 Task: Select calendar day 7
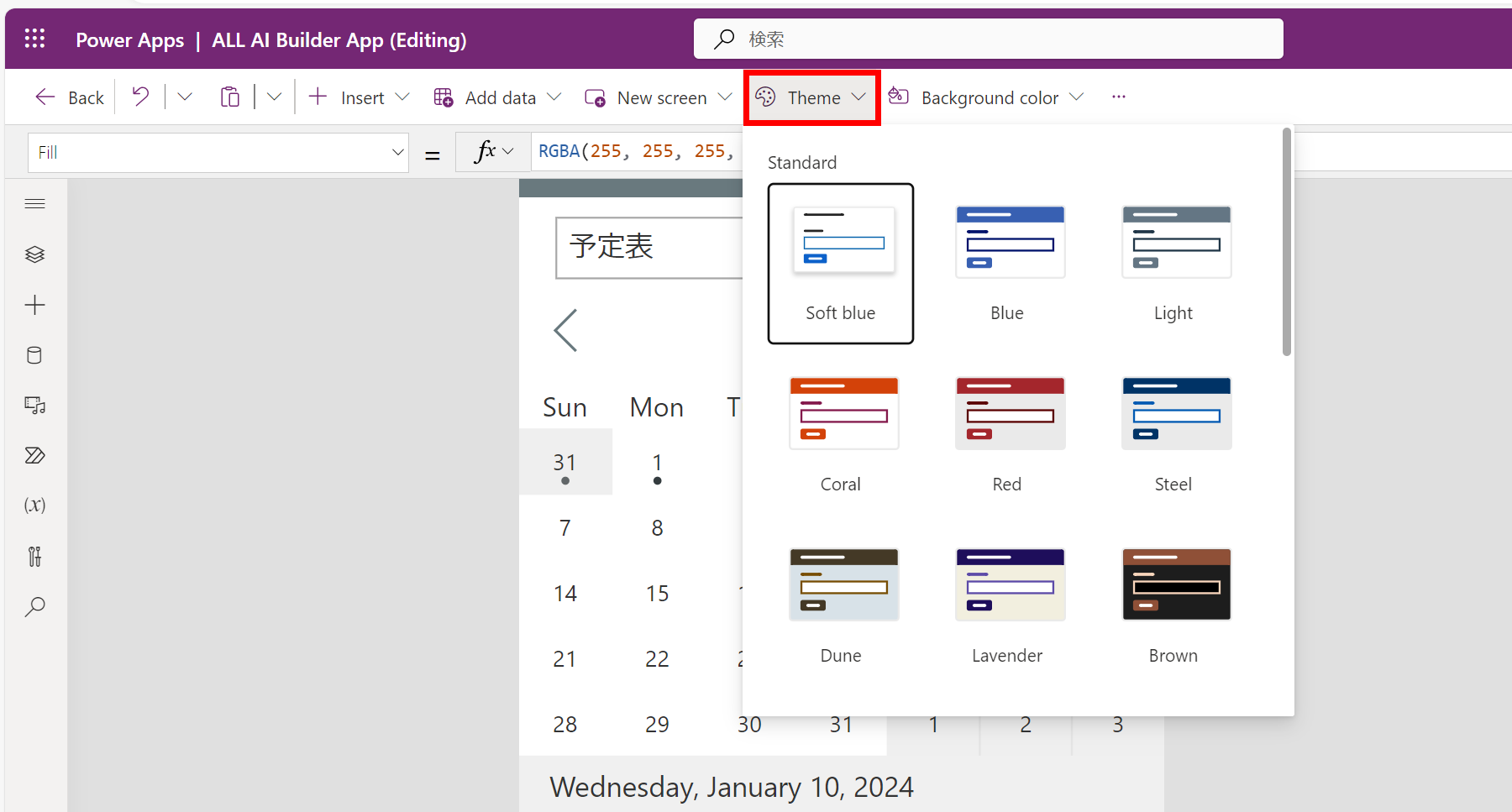[565, 528]
